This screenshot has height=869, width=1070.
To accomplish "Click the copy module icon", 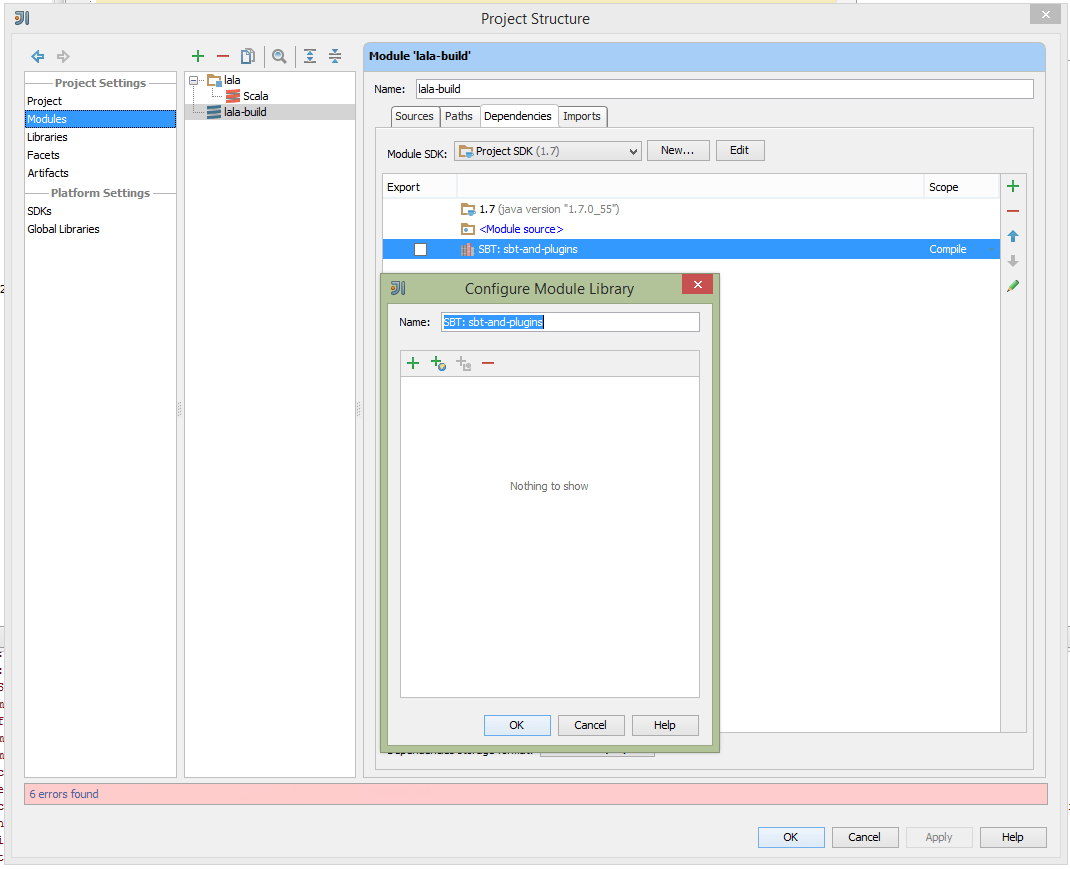I will coord(248,56).
